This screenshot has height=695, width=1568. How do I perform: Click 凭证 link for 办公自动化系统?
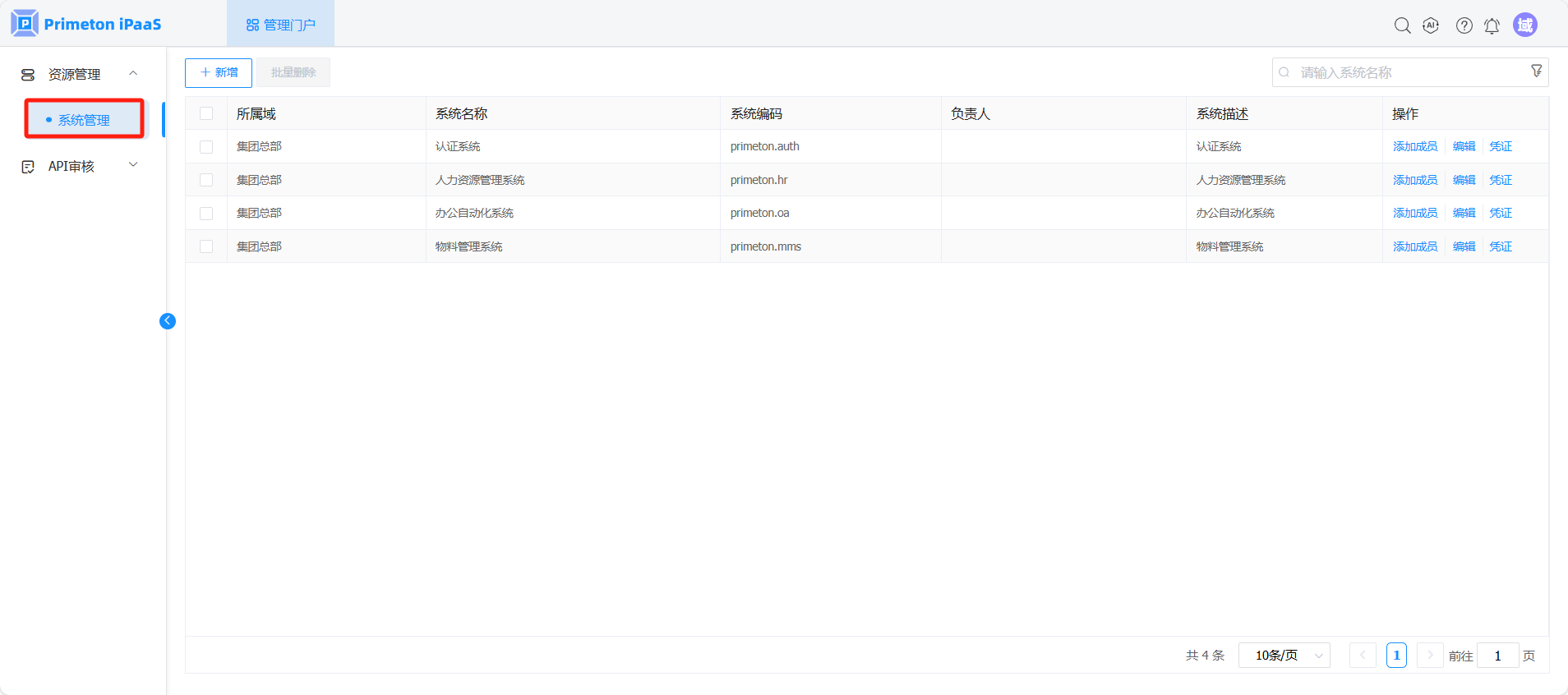click(x=1500, y=213)
